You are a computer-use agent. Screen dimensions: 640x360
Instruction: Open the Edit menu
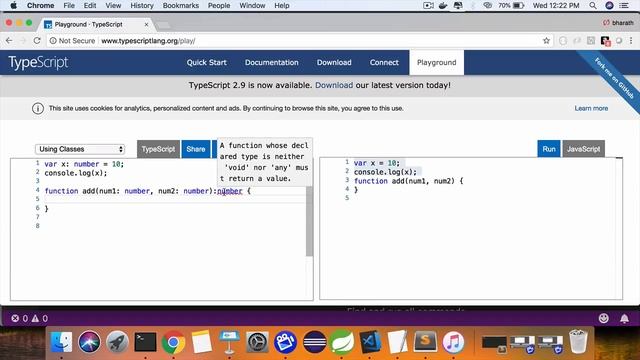tap(90, 5)
